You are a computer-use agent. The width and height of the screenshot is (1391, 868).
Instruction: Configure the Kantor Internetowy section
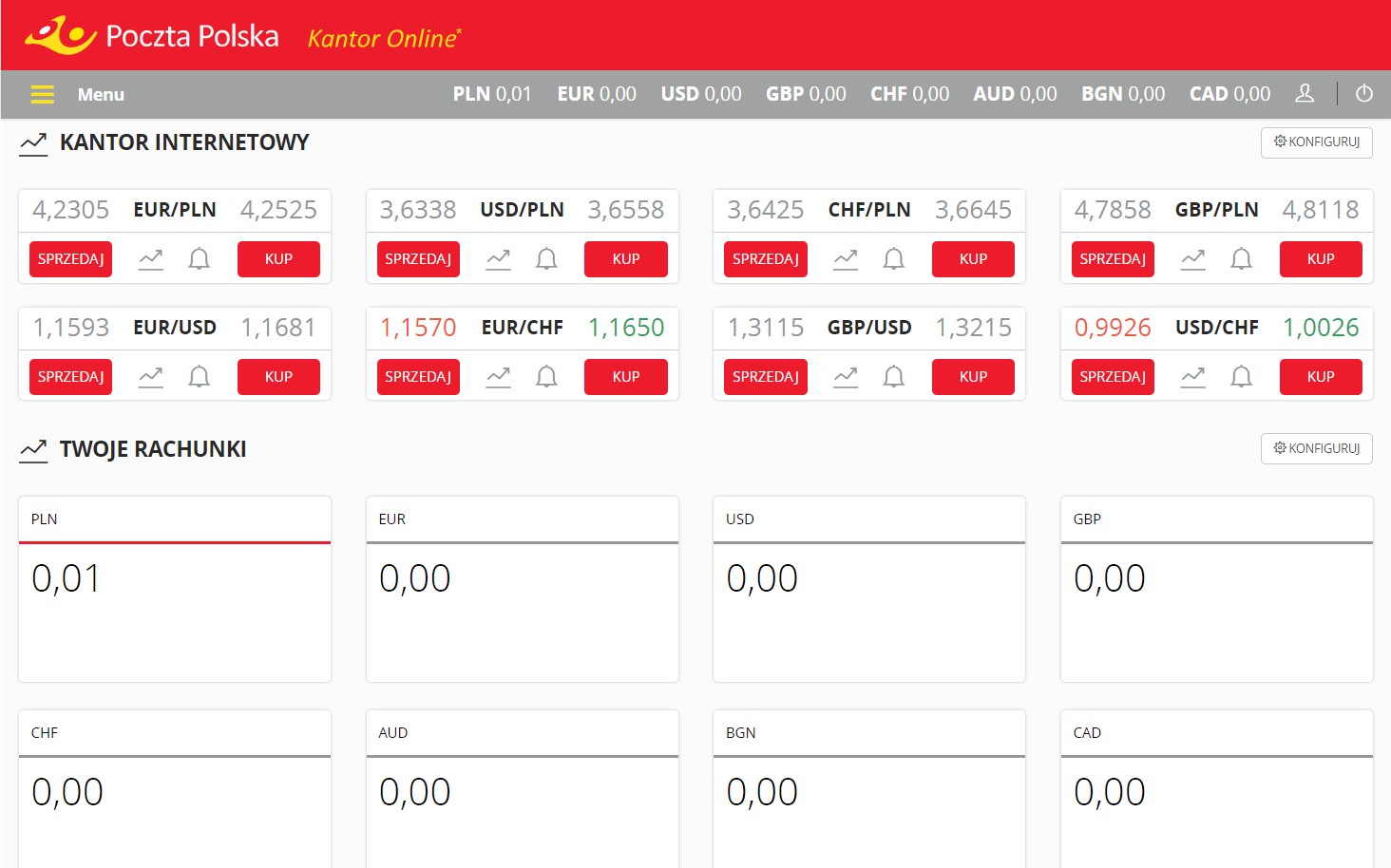click(x=1316, y=142)
